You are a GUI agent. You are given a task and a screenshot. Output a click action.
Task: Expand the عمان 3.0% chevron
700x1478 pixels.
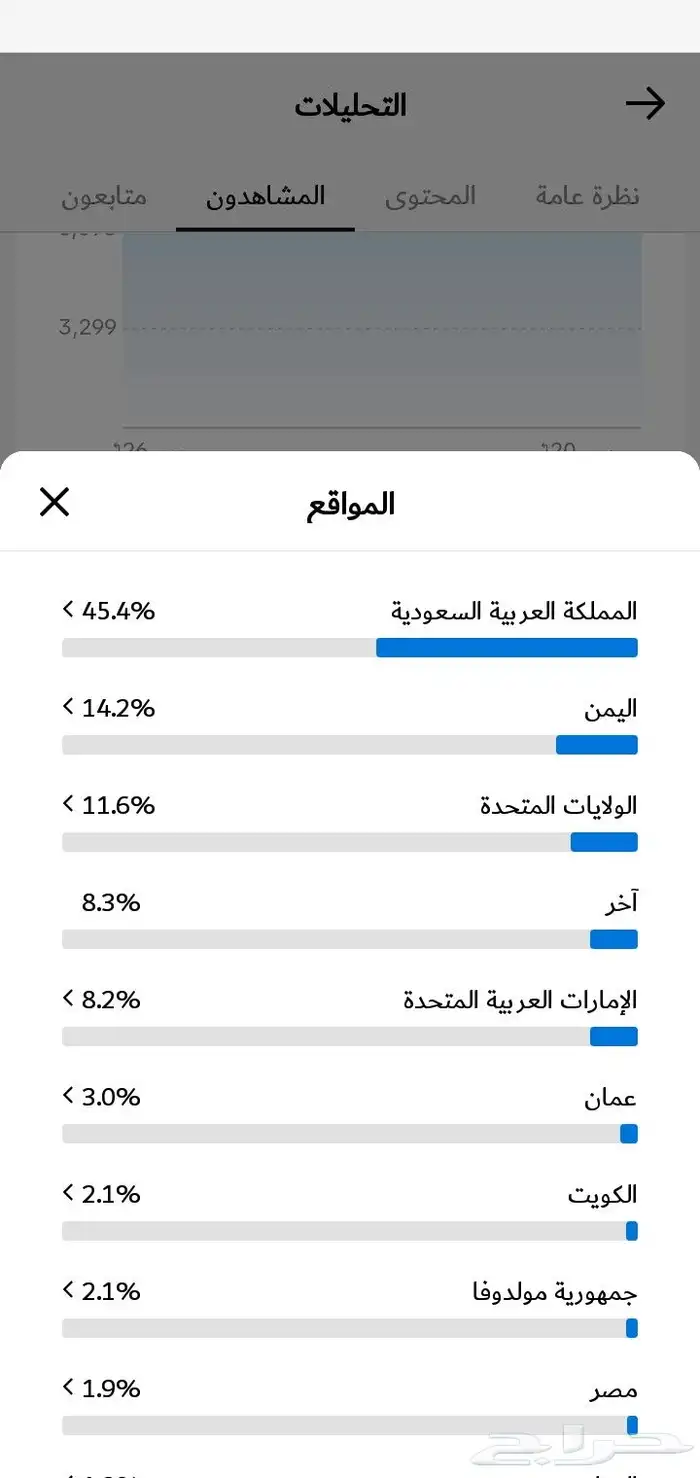point(68,1096)
